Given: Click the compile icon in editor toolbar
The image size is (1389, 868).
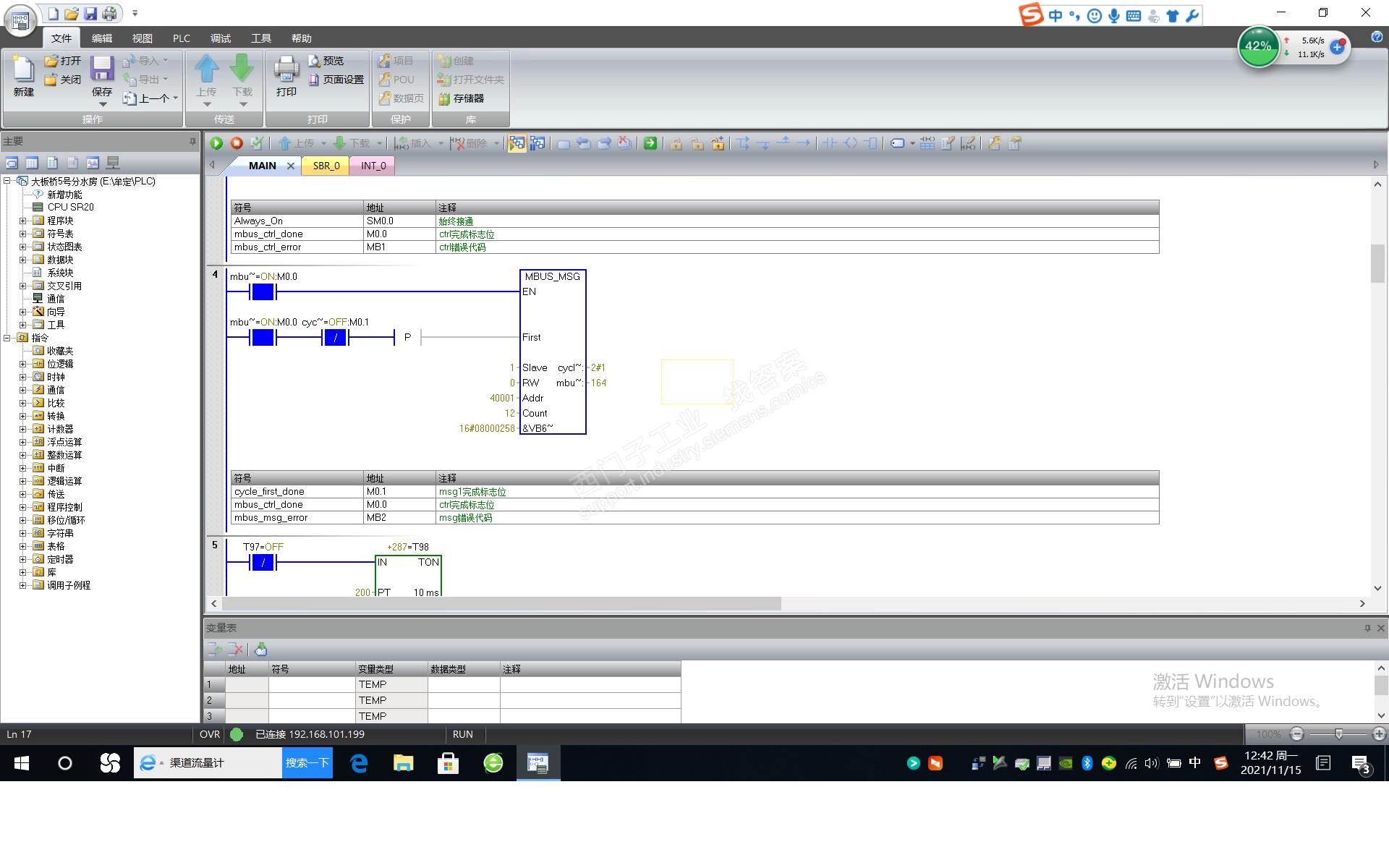Looking at the screenshot, I should [257, 143].
